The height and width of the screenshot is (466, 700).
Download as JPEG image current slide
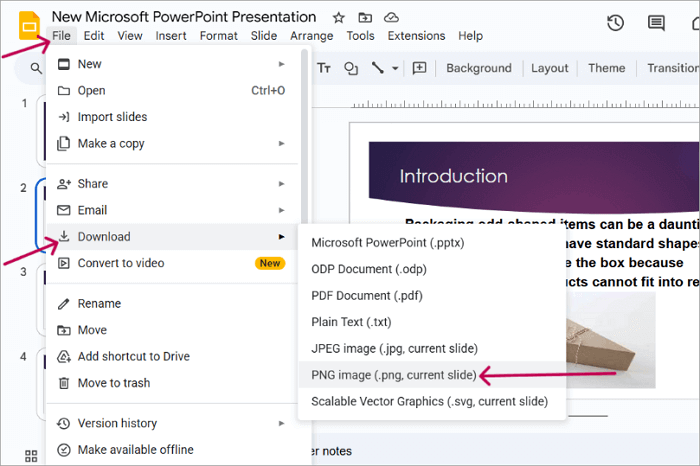point(432,349)
